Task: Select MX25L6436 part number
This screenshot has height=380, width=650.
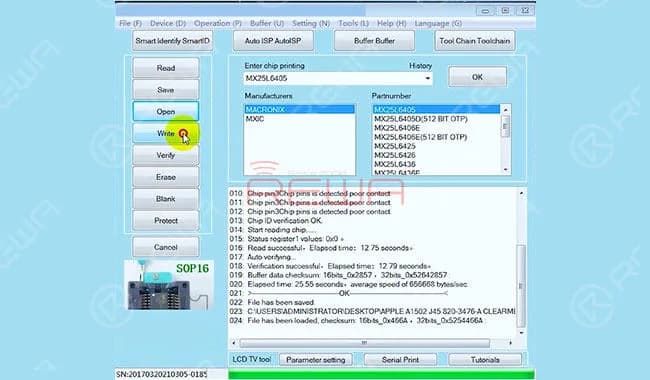Action: (x=436, y=164)
